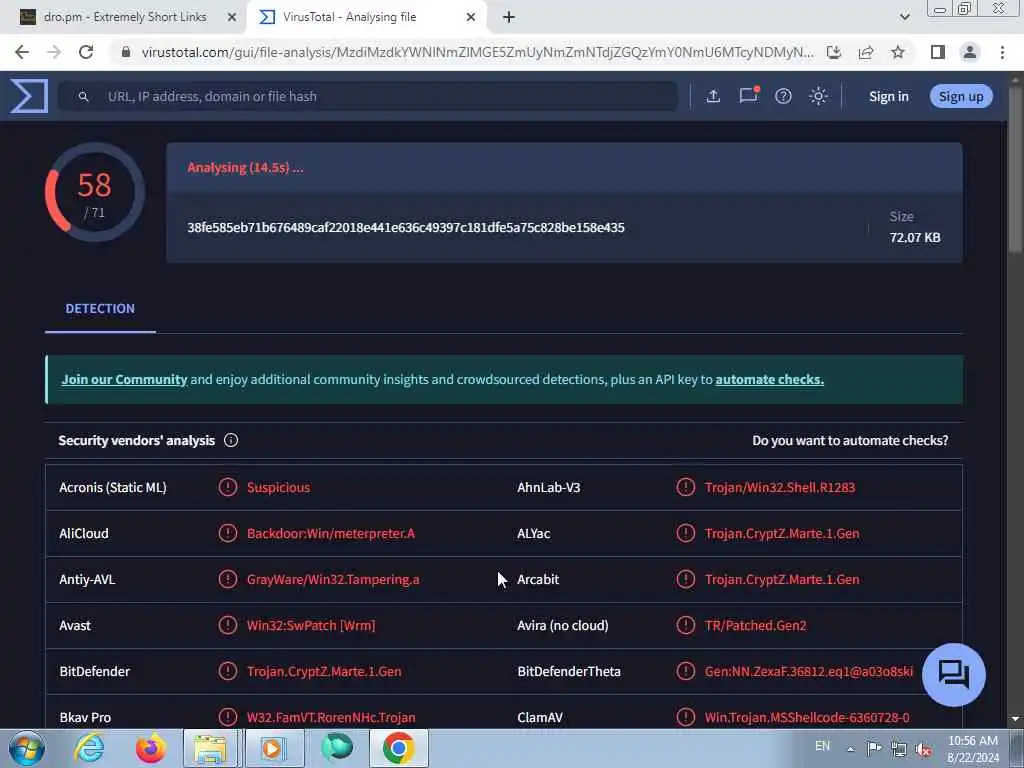Select the VirusTotal Analysing file tab
Viewport: 1024px width, 768px height.
coord(366,17)
